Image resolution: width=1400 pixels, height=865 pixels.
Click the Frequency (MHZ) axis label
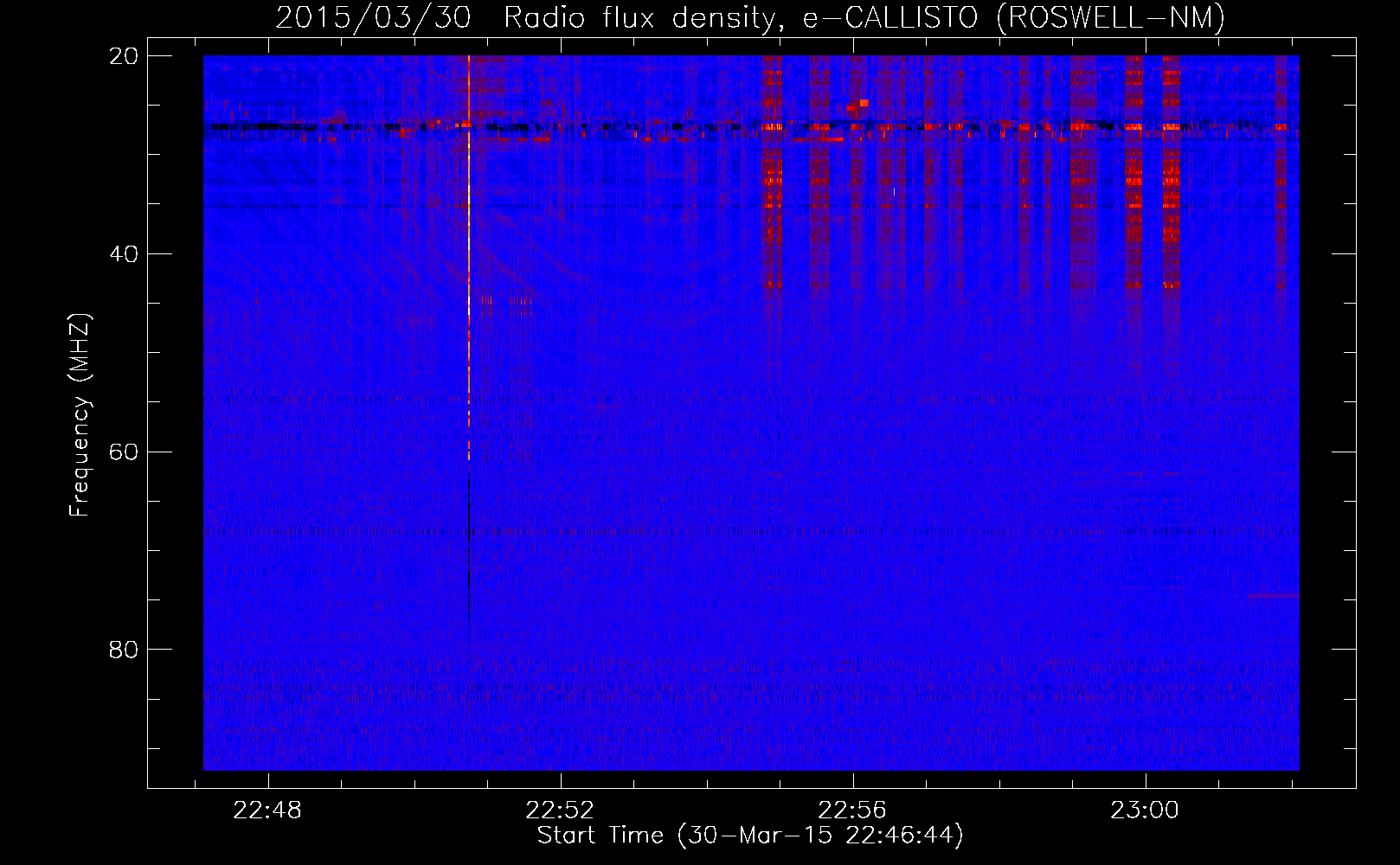80,415
